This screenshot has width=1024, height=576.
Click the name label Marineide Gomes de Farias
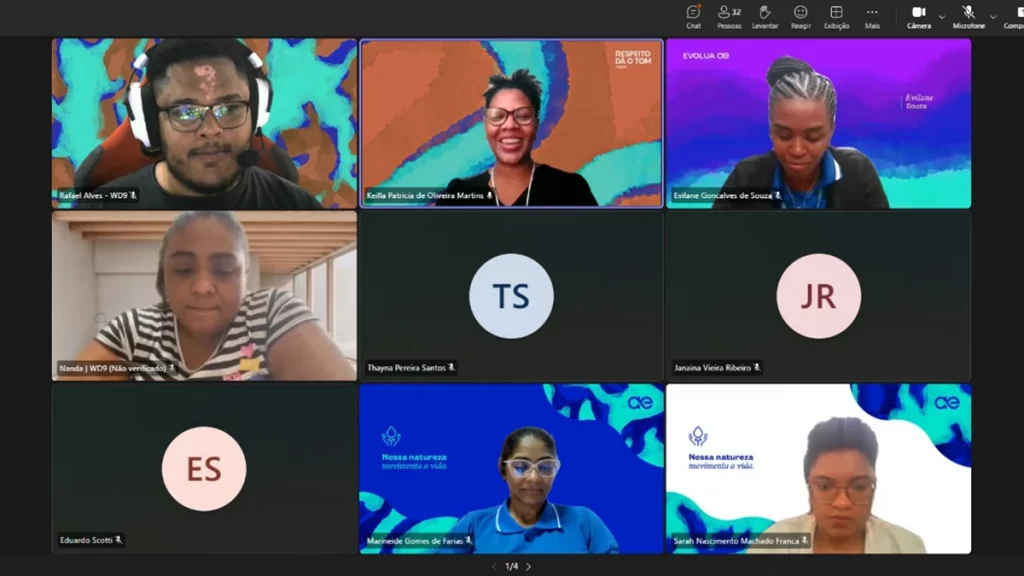tap(415, 541)
